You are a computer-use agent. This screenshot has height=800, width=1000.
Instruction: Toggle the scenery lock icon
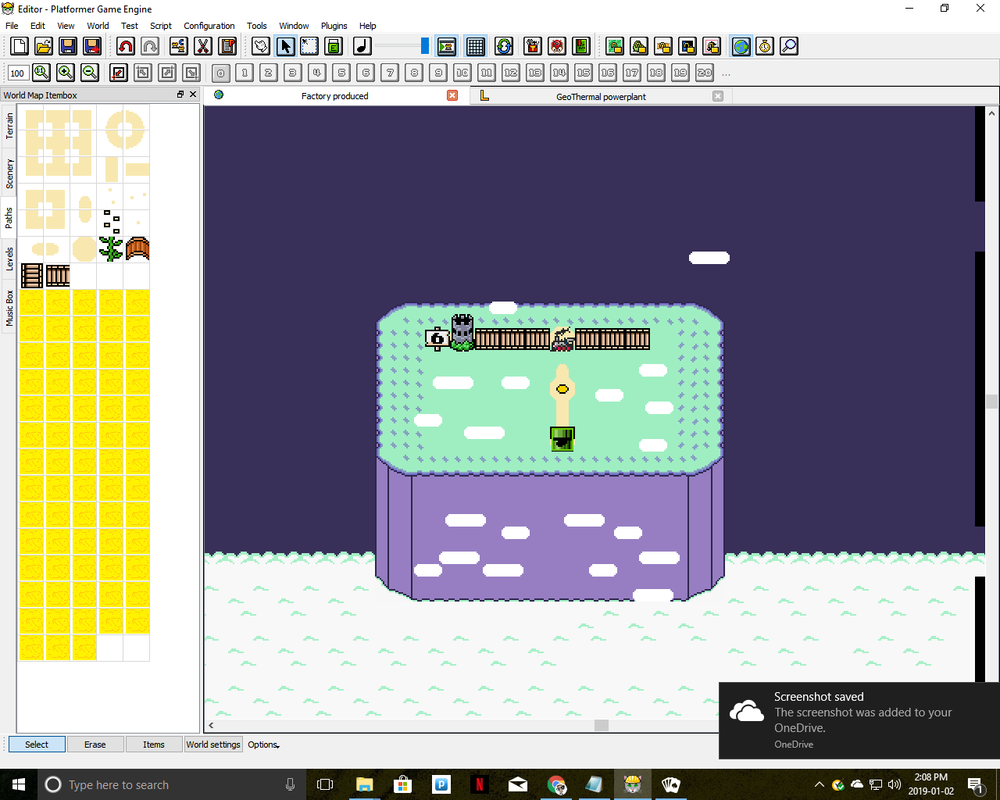[x=639, y=46]
